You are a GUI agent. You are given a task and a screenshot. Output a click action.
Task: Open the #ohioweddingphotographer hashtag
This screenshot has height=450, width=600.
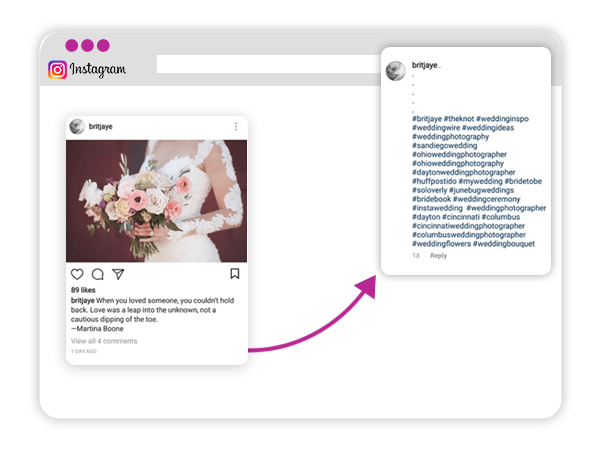click(x=459, y=154)
